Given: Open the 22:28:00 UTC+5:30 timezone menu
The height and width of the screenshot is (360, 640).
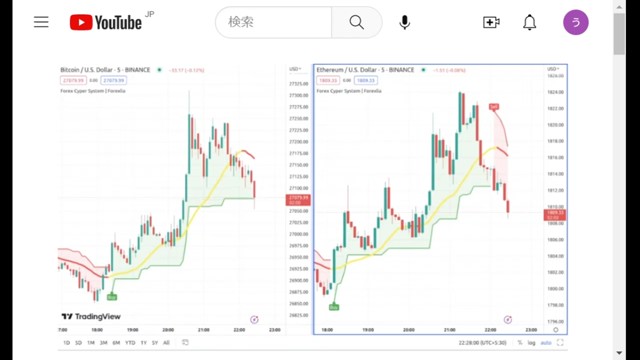Looking at the screenshot, I should pos(482,342).
